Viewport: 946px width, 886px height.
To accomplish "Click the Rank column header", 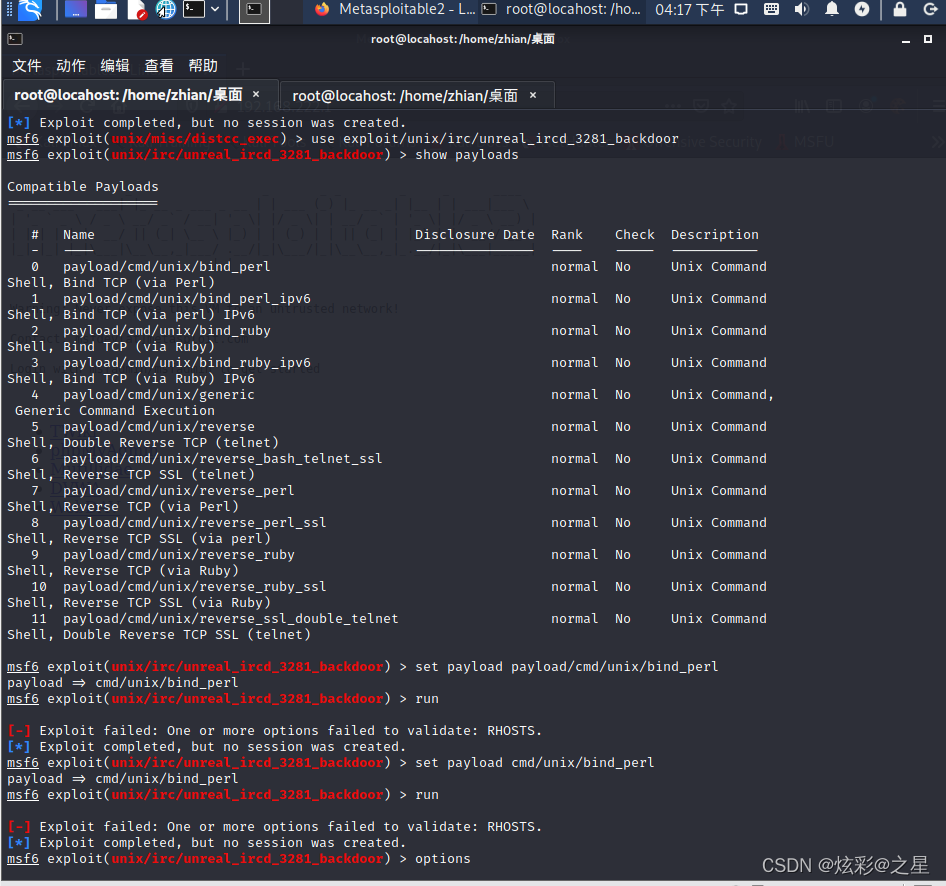I will coord(567,235).
